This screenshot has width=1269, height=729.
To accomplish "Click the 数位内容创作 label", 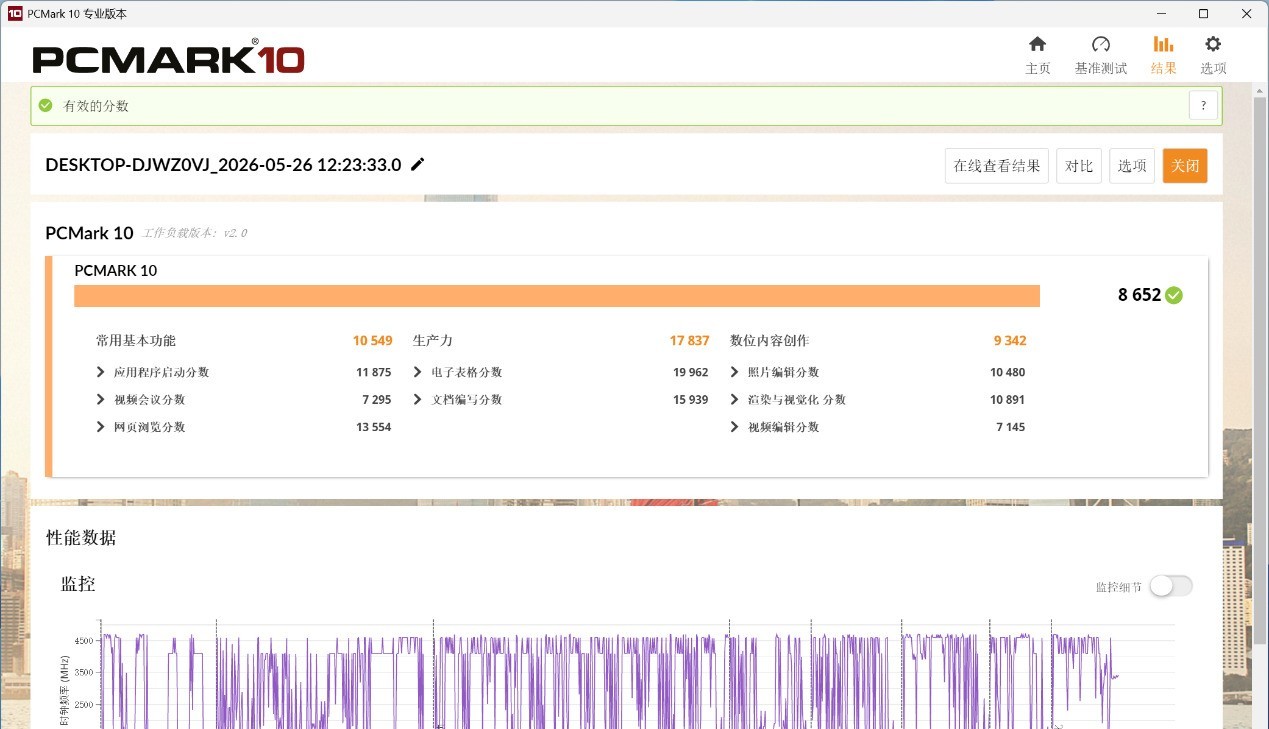I will (x=769, y=341).
